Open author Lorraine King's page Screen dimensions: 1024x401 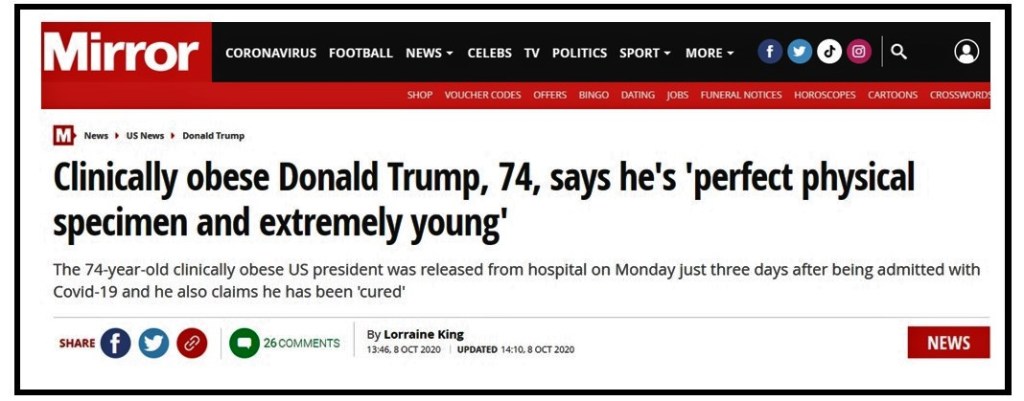pyautogui.click(x=423, y=334)
